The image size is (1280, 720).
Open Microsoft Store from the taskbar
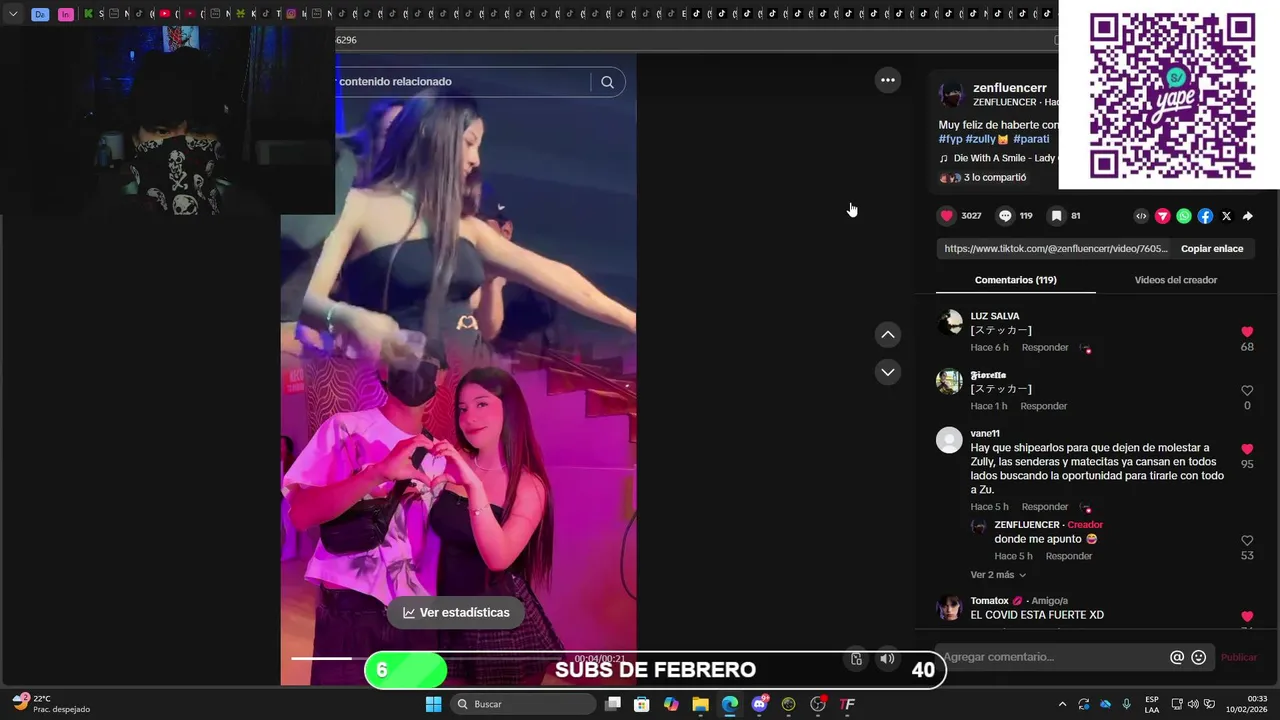point(642,704)
